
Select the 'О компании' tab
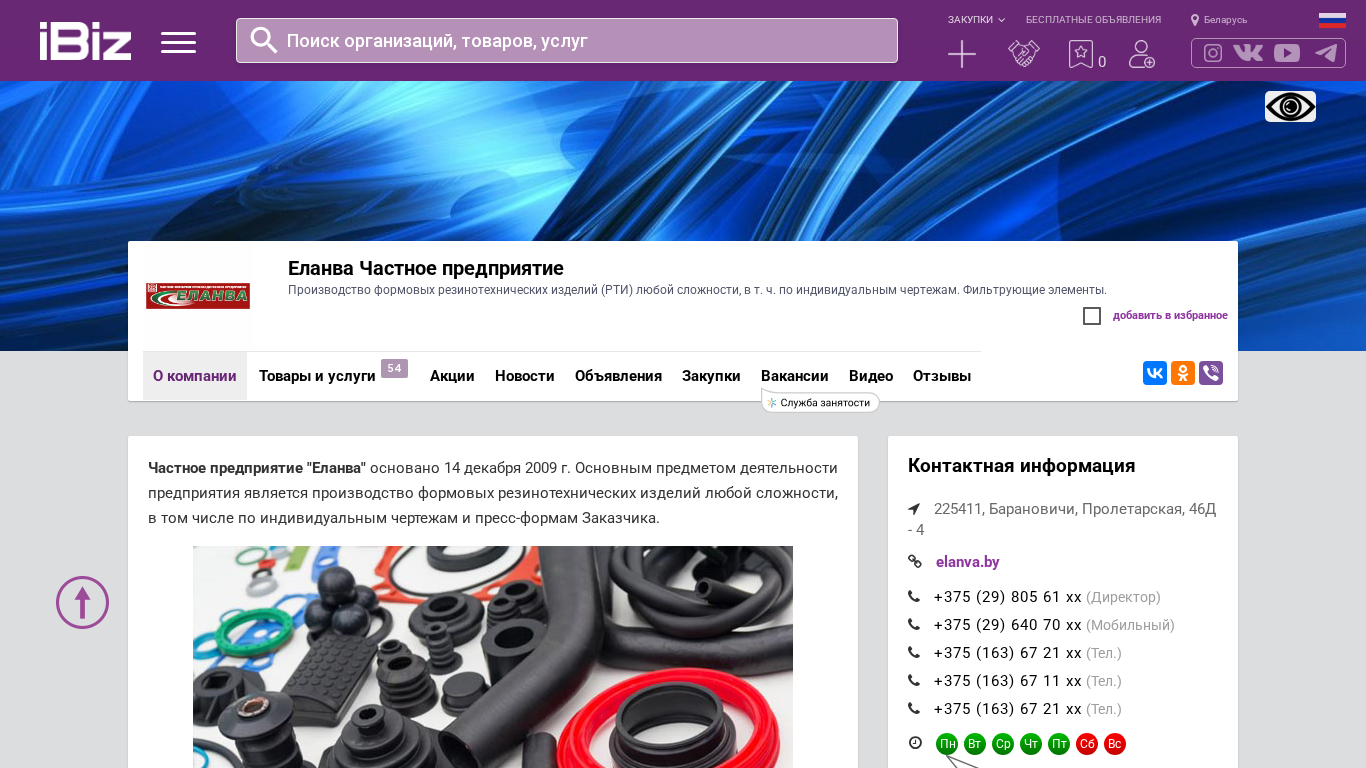tap(195, 376)
